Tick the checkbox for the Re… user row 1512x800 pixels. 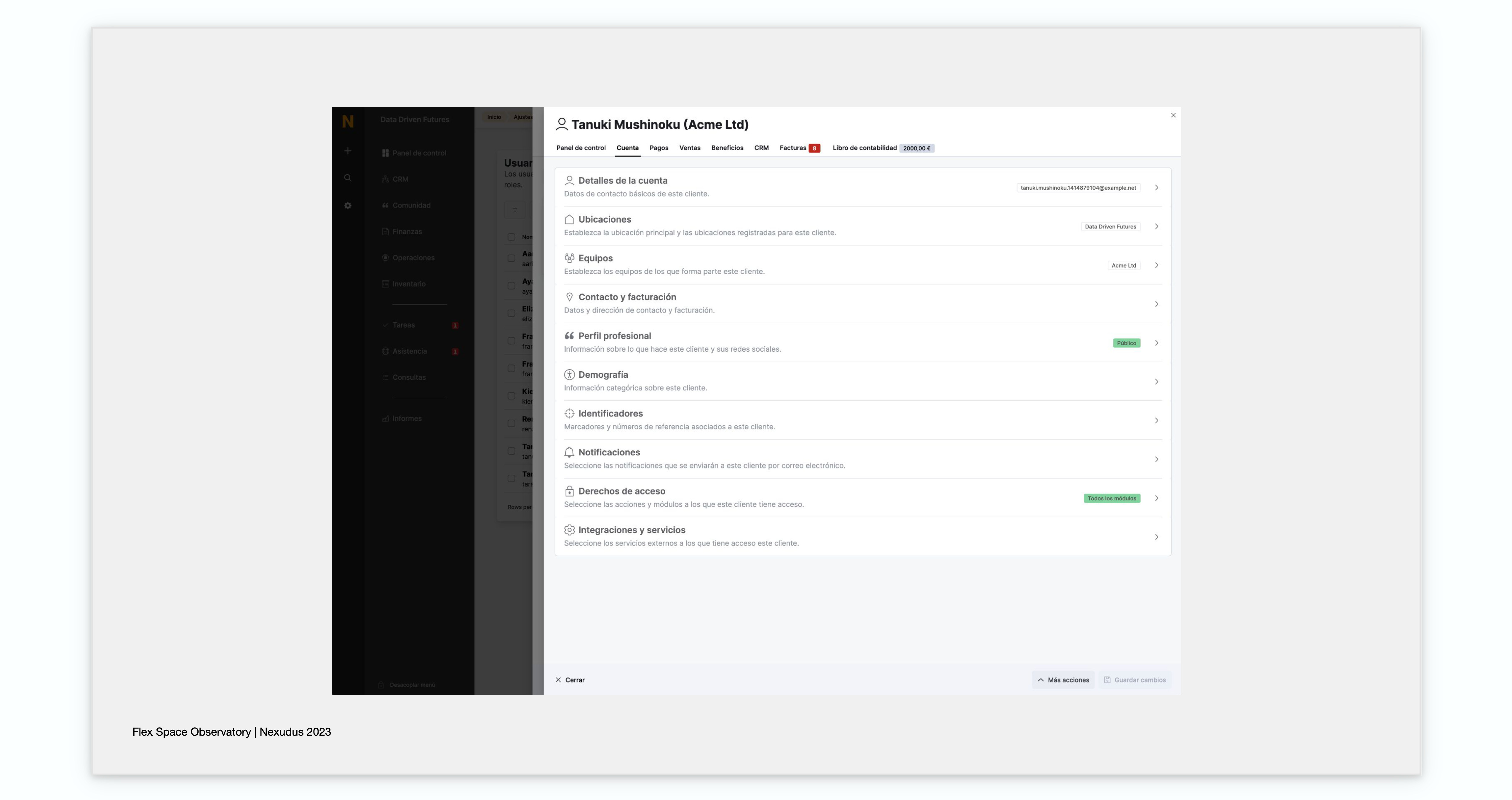coord(511,423)
